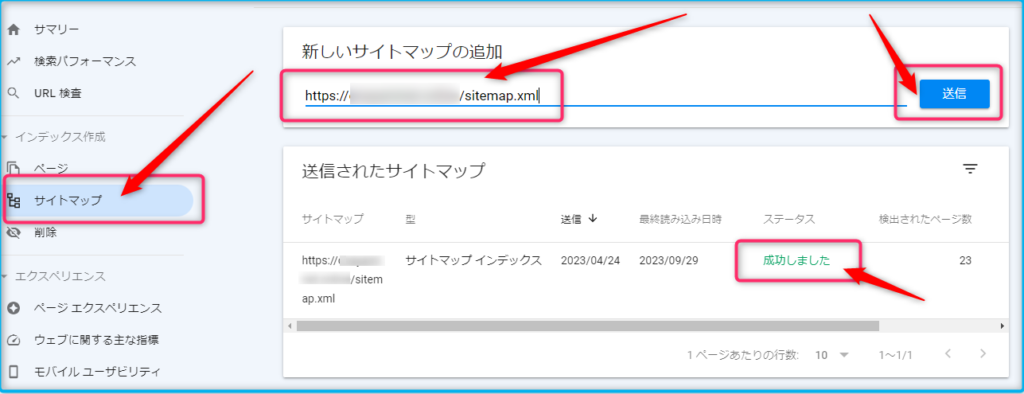This screenshot has height=394, width=1024.
Task: Click the 最終読み込み日時 column header
Action: click(x=680, y=219)
